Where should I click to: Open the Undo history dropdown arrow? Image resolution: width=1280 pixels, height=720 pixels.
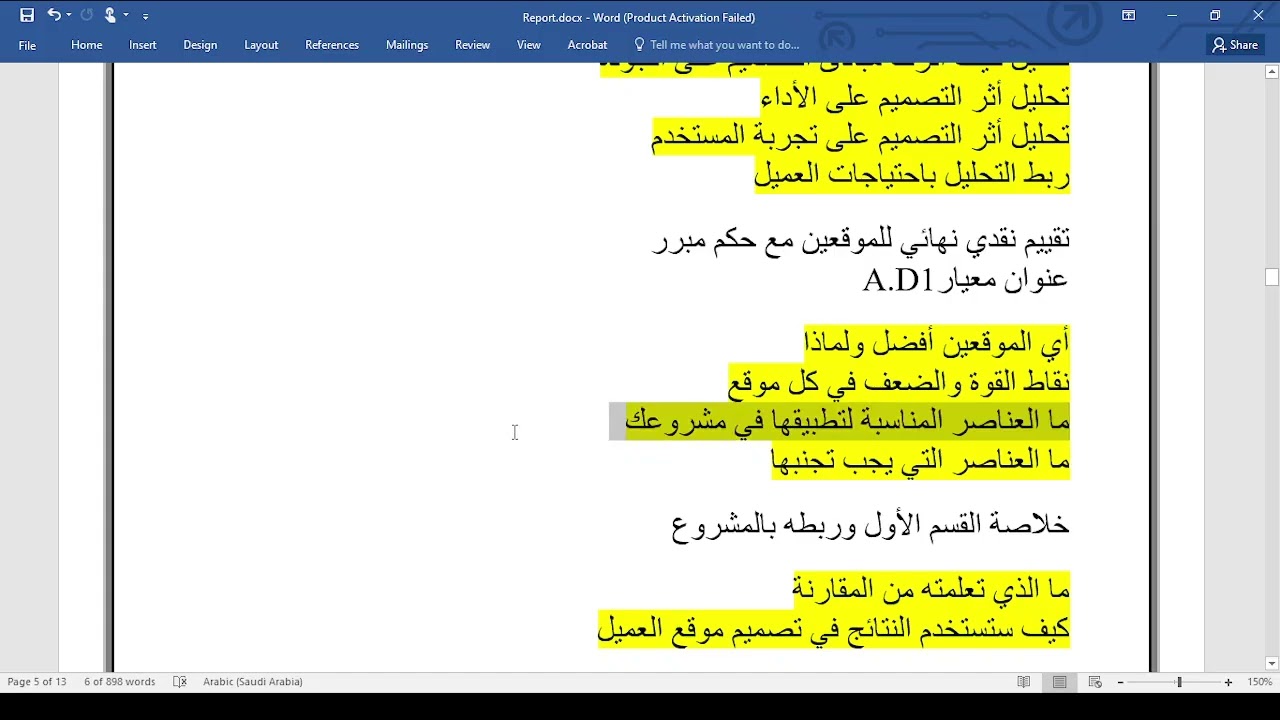tap(69, 16)
